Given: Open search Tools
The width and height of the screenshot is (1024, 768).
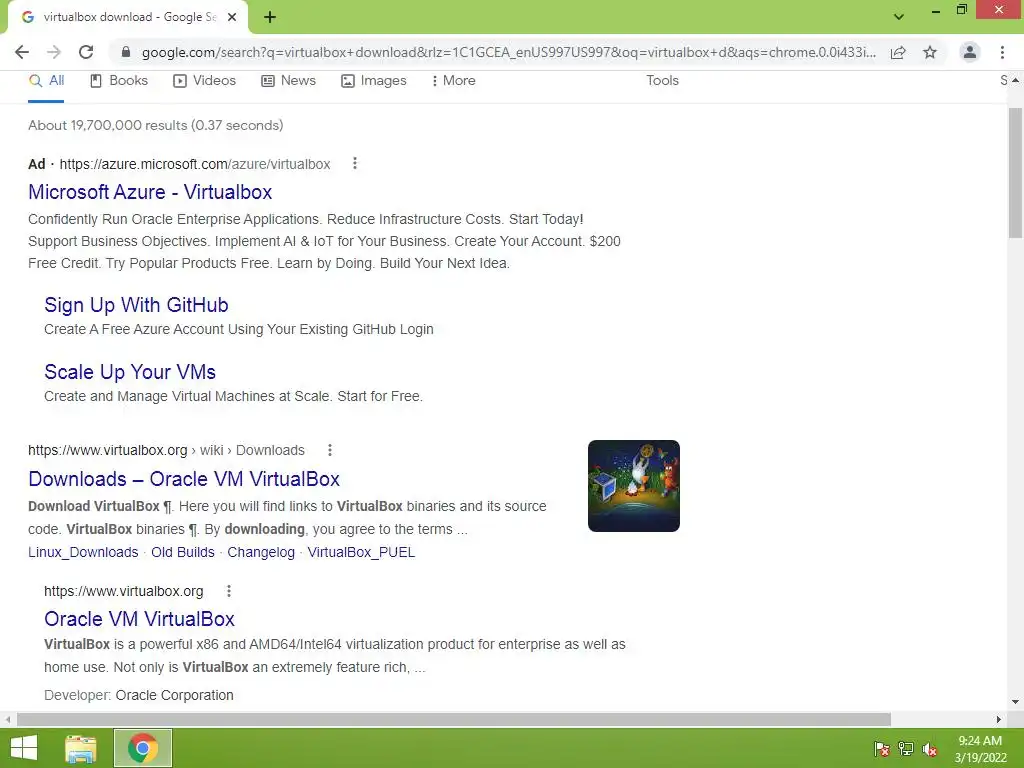Looking at the screenshot, I should click(x=662, y=80).
